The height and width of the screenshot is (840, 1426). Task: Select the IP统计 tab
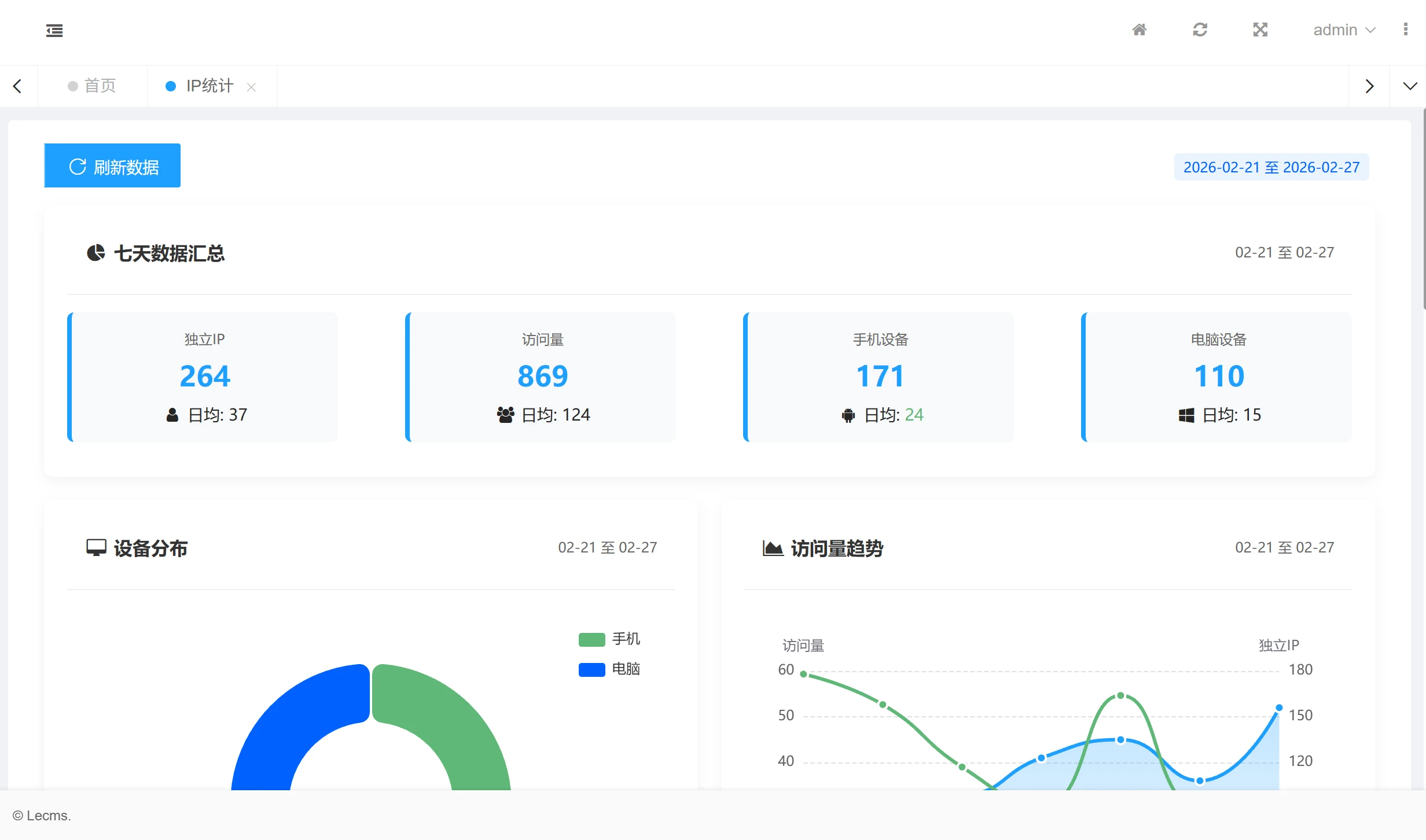click(x=208, y=86)
